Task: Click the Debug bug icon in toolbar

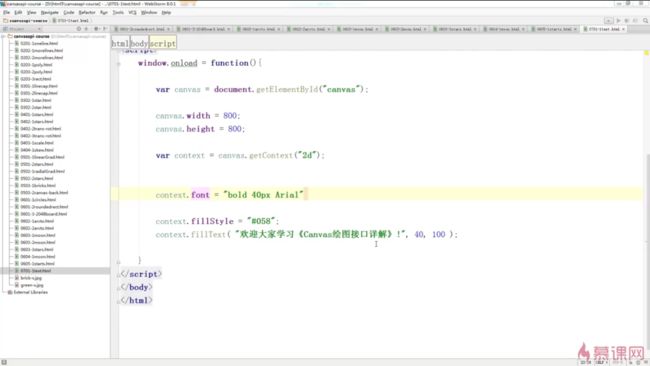Action: coord(626,20)
